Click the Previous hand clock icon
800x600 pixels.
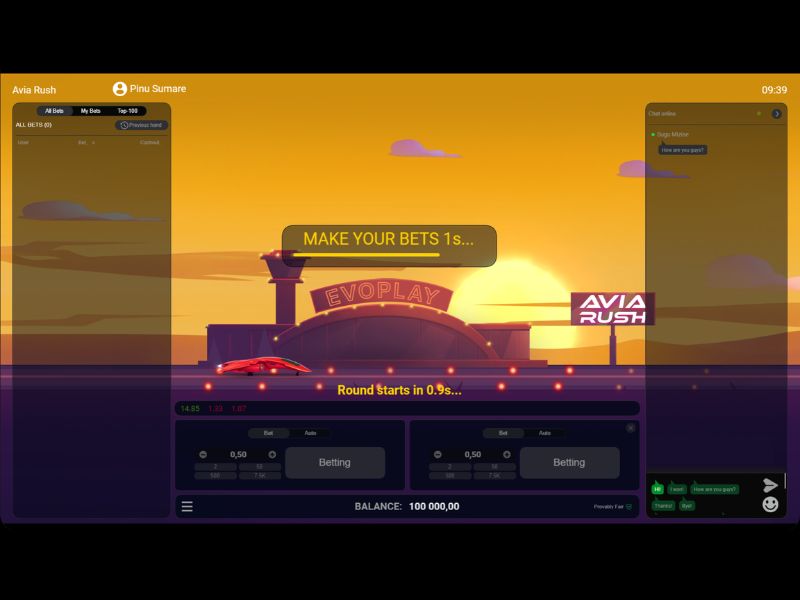pyautogui.click(x=124, y=124)
